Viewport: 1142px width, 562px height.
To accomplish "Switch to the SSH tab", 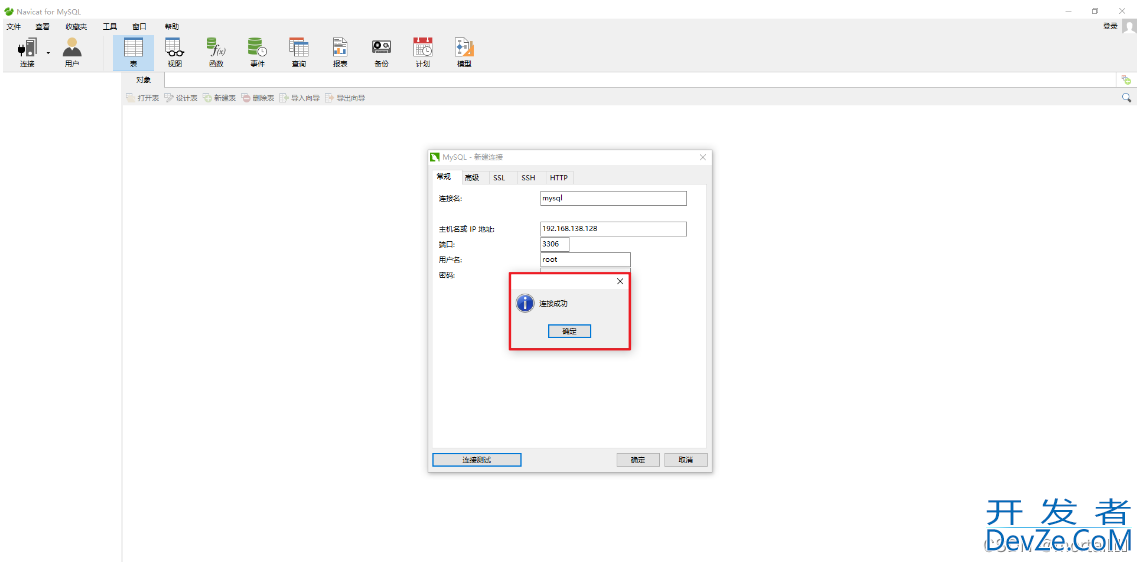I will point(528,178).
